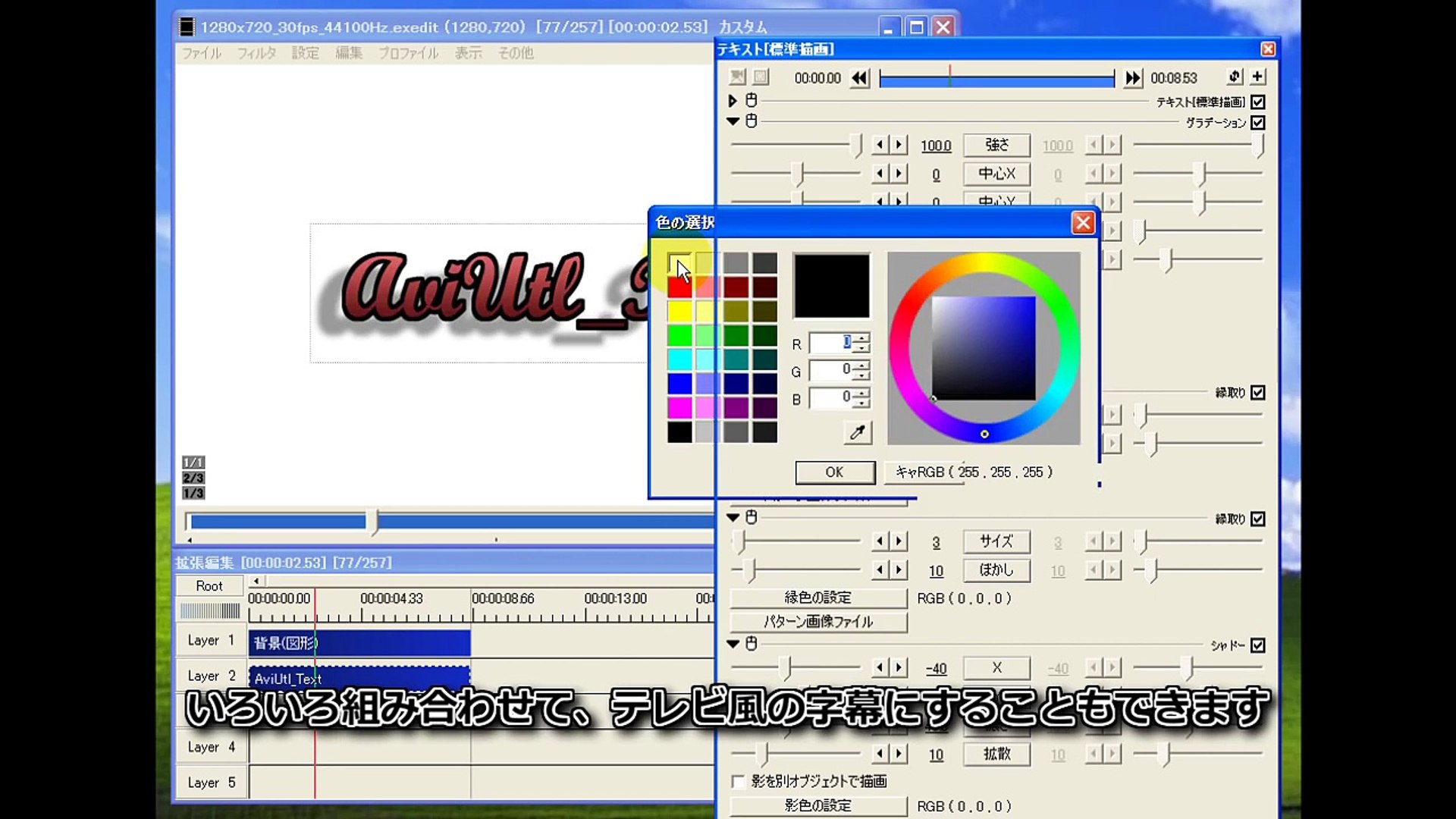1456x819 pixels.
Task: Decrease 強さ value with left arrow
Action: pos(880,144)
